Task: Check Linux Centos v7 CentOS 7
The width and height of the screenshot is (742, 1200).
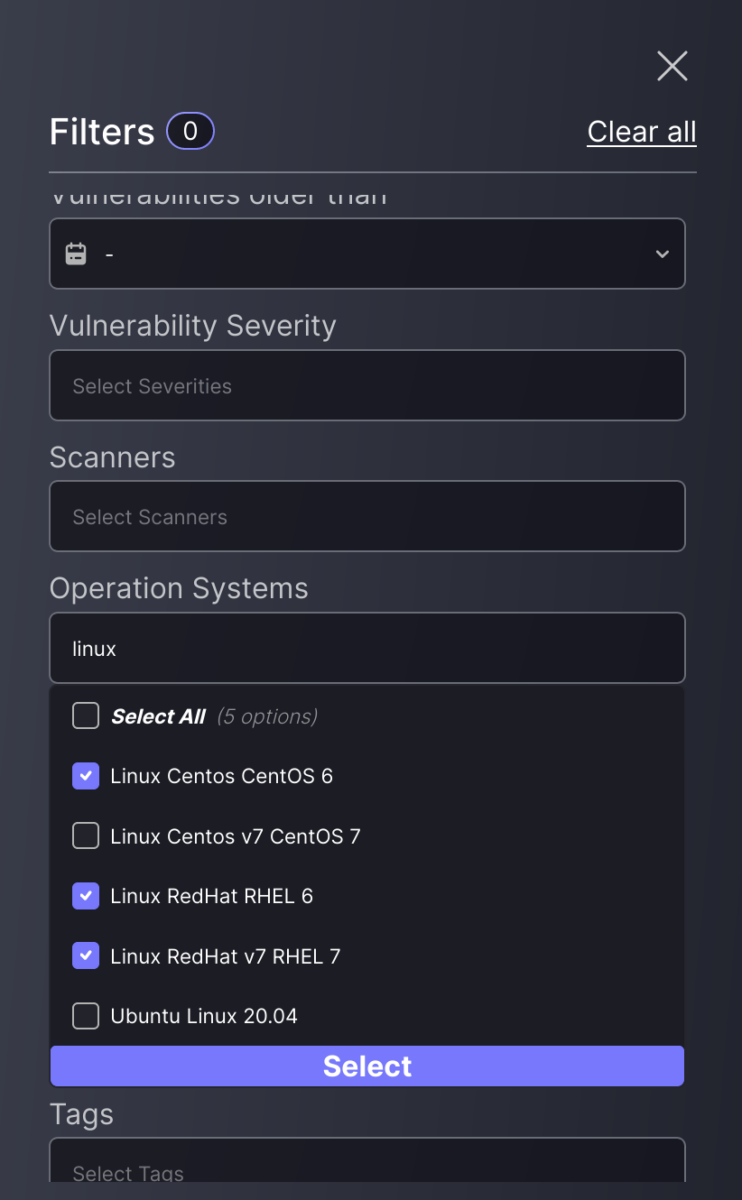Action: click(x=86, y=836)
